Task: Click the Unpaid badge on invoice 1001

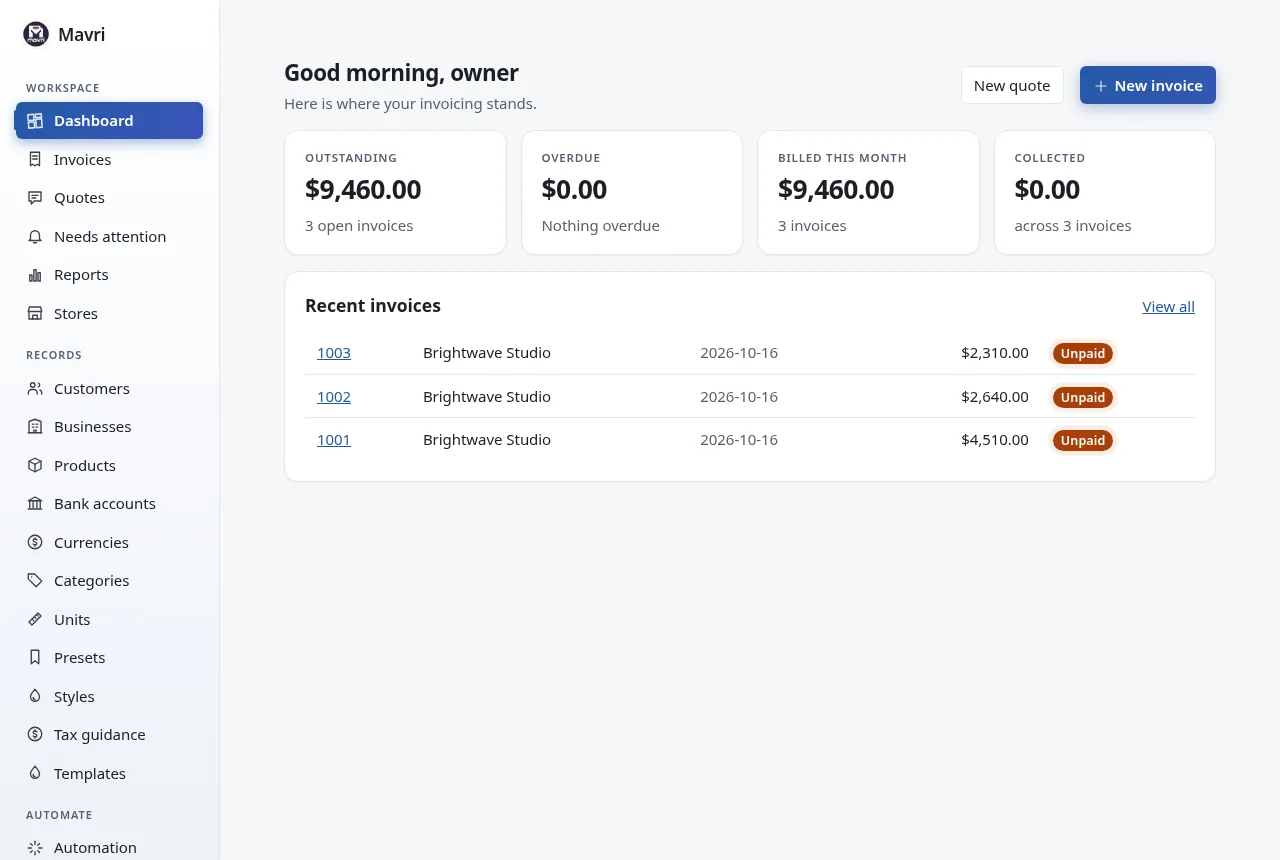Action: (x=1083, y=441)
